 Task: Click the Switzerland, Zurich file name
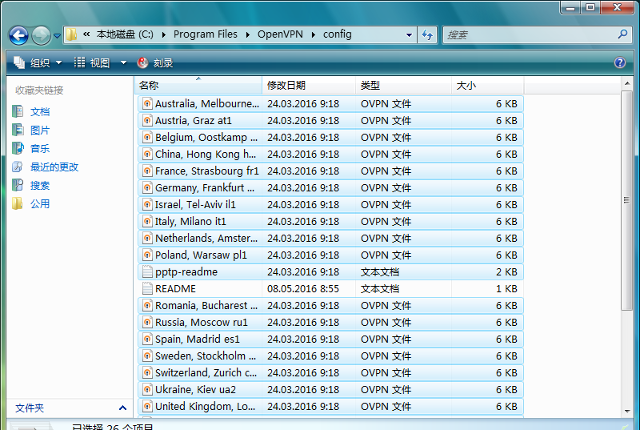(206, 372)
